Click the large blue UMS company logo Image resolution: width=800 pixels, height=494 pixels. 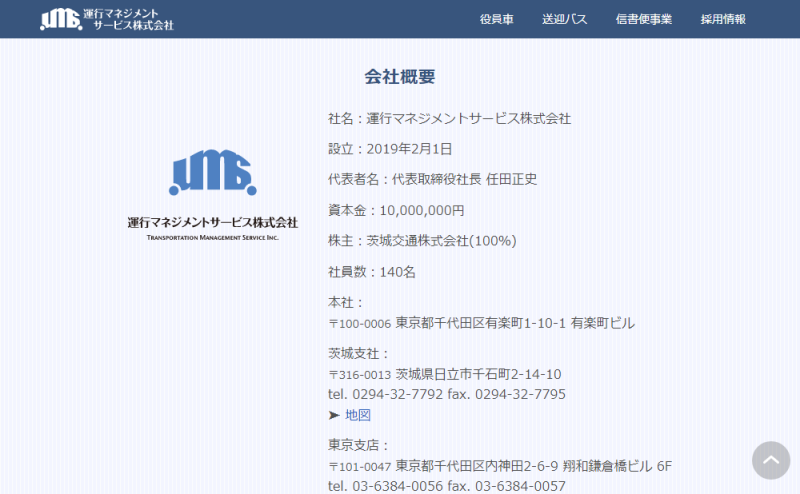[x=213, y=172]
